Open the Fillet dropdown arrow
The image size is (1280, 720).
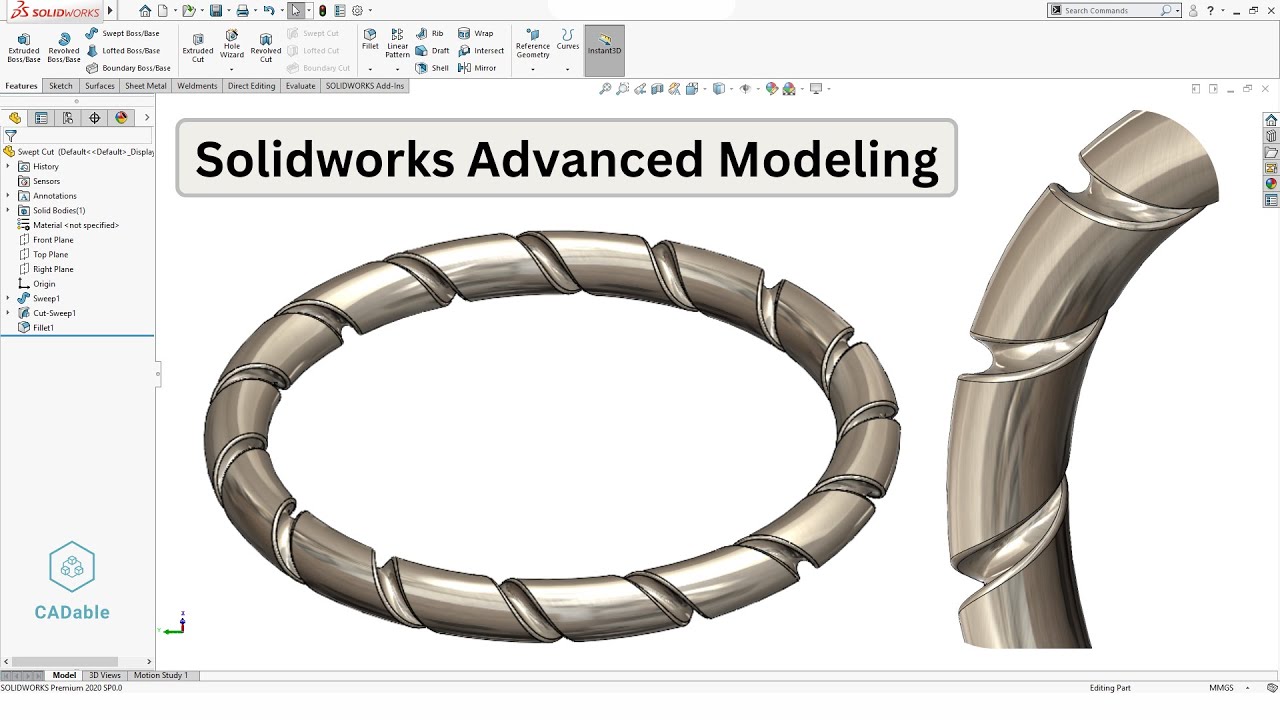click(x=370, y=69)
